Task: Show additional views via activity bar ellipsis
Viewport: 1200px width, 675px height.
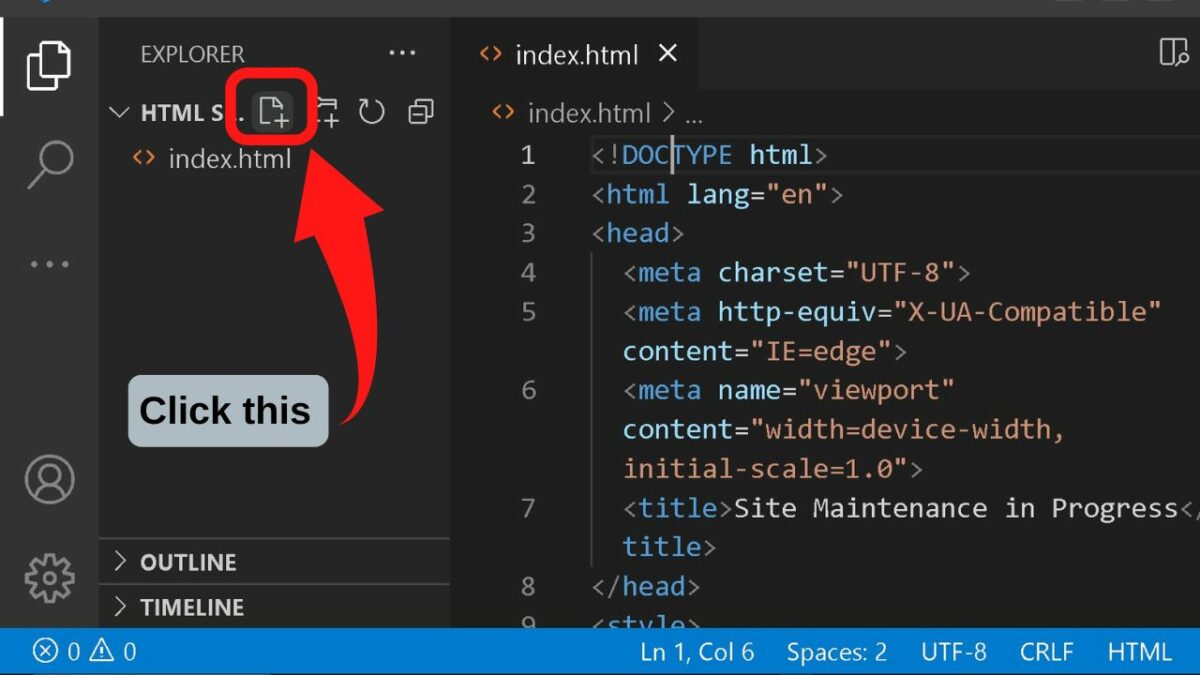Action: tap(49, 265)
